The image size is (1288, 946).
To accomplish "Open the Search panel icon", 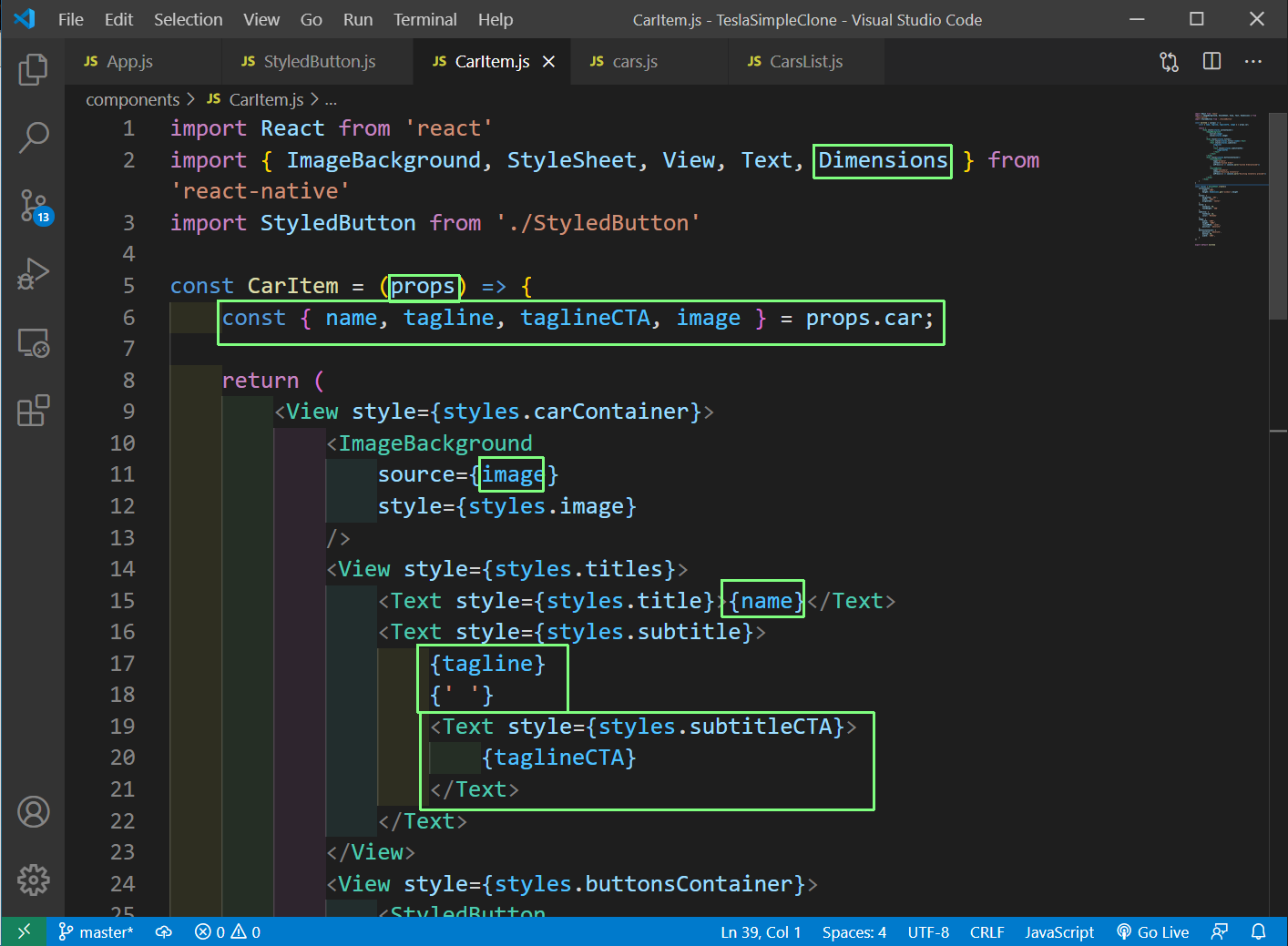I will [x=33, y=137].
